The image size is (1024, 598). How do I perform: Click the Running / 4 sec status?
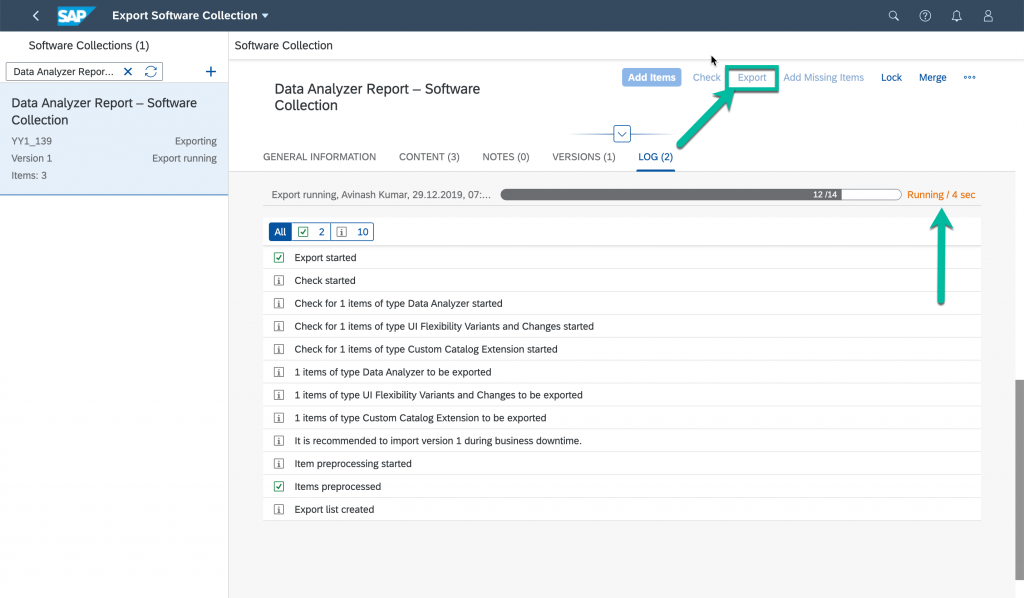940,195
